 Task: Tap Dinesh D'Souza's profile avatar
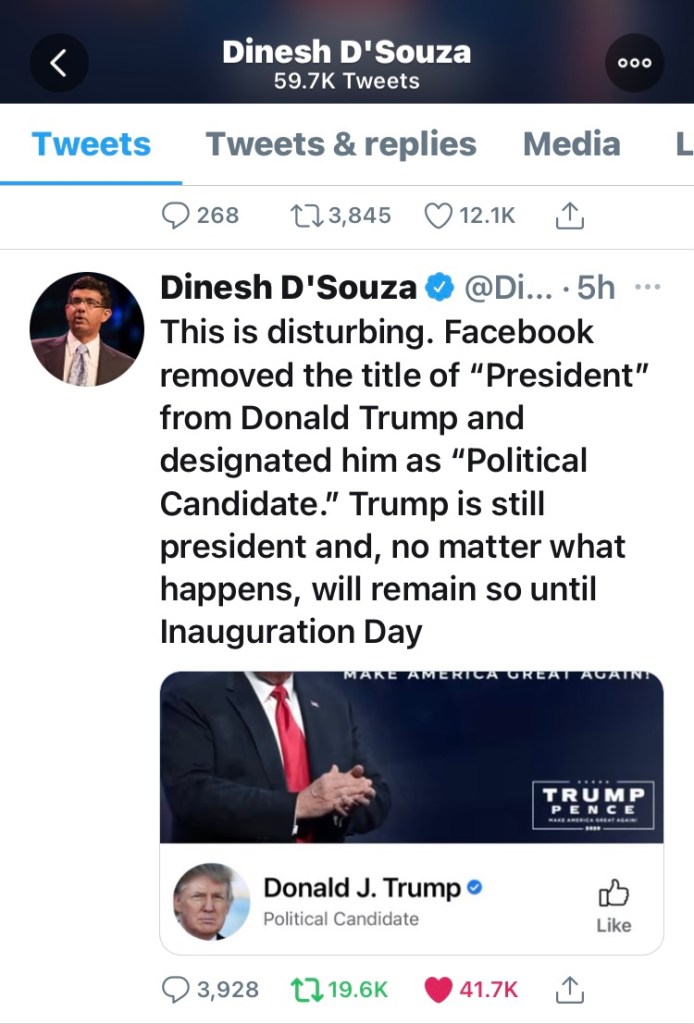(87, 330)
